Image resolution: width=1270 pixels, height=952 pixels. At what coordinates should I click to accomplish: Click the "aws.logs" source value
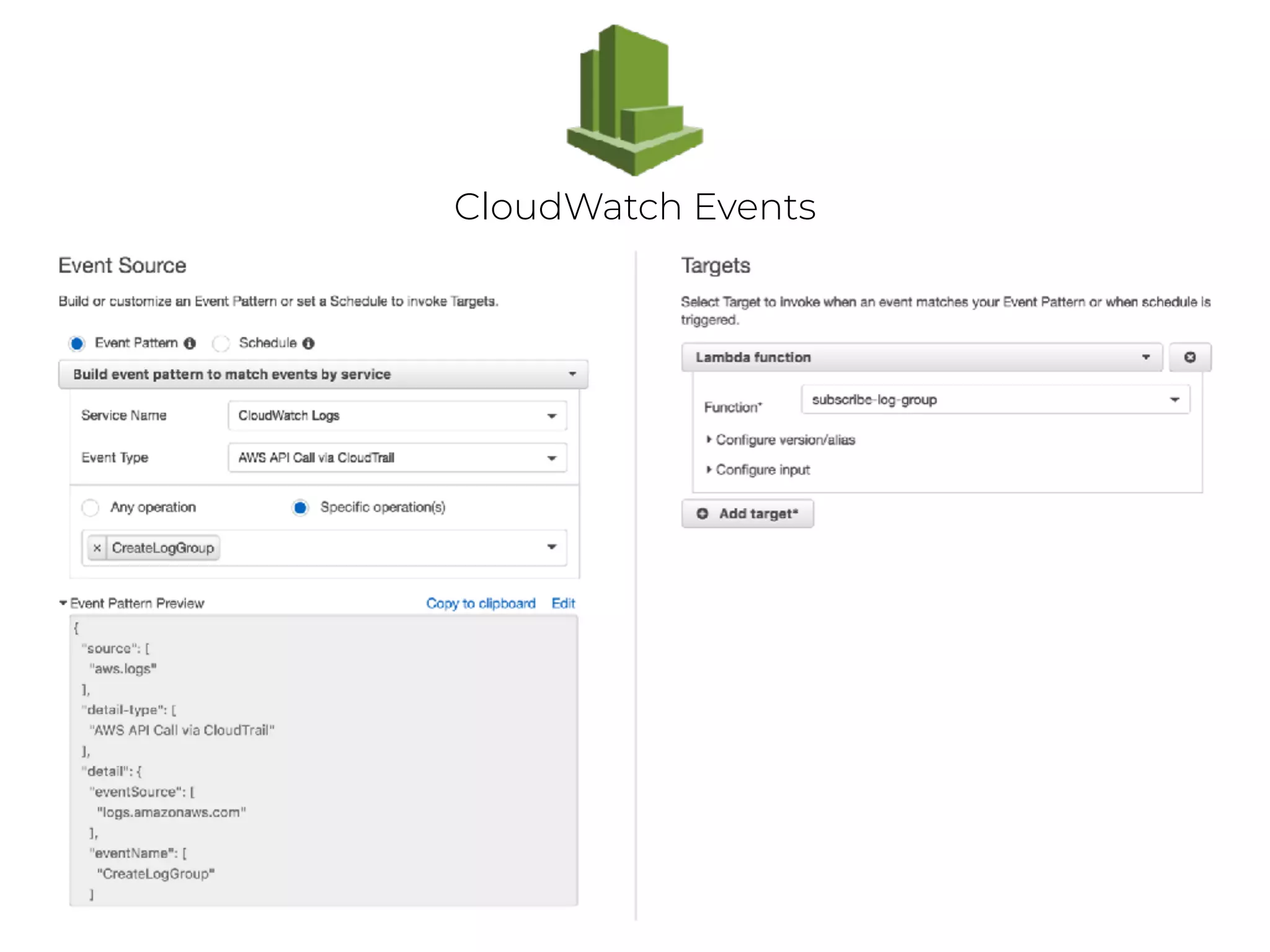[x=123, y=669]
